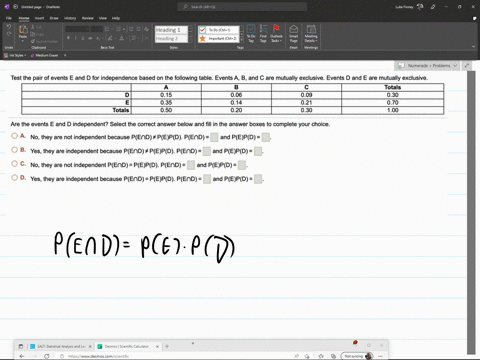Image resolution: width=480 pixels, height=360 pixels.
Task: Click the clear formatting icon
Action: (x=146, y=29)
